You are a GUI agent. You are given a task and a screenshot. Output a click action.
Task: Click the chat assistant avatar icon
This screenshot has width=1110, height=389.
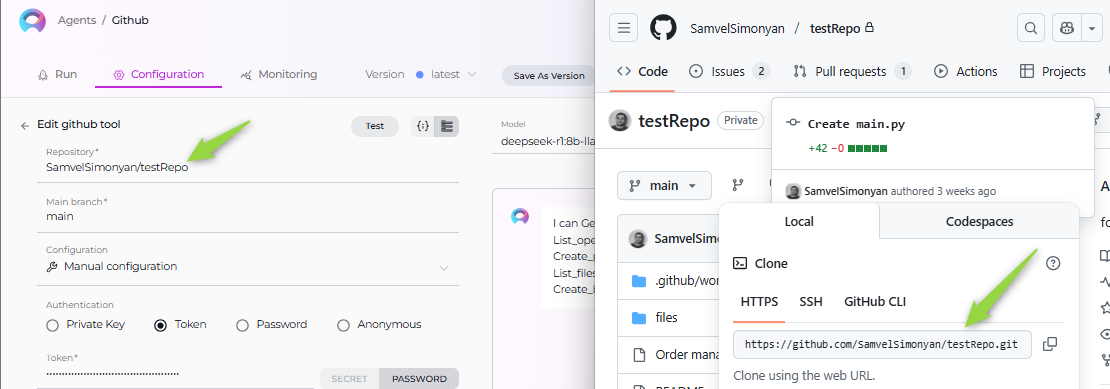tap(520, 216)
